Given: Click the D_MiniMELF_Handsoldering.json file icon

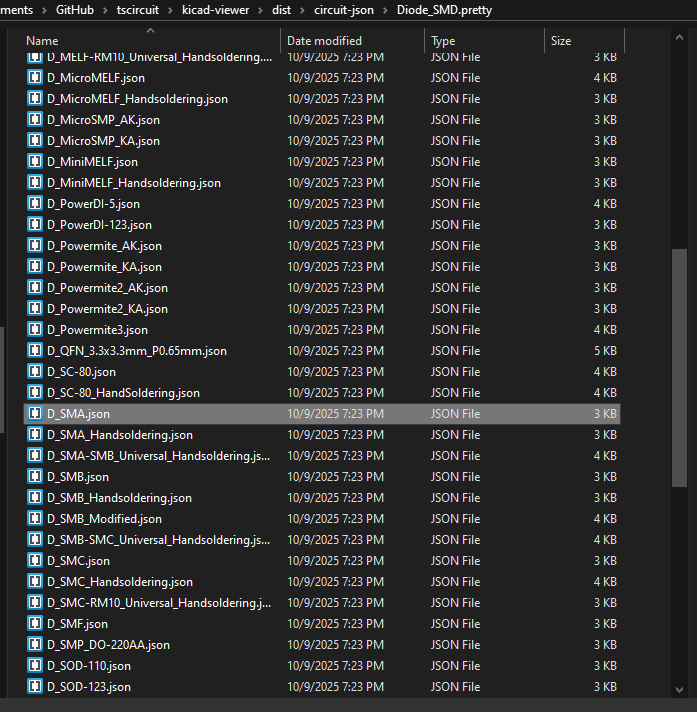Looking at the screenshot, I should (35, 183).
